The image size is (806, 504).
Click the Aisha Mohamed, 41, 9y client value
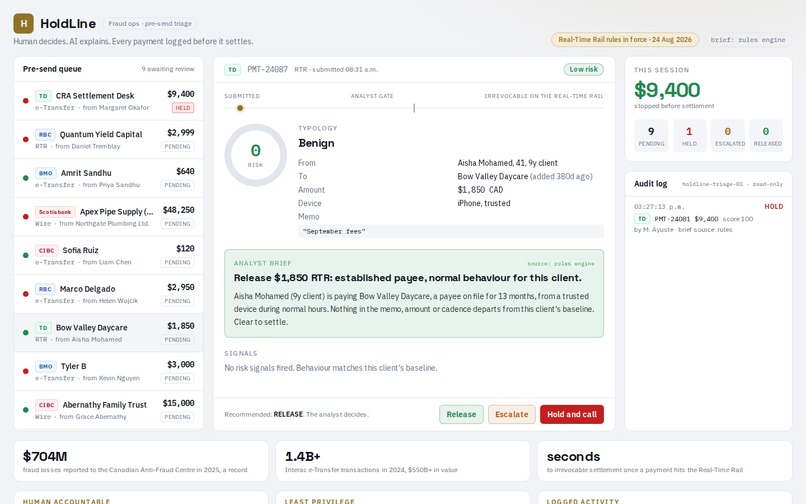[507, 163]
